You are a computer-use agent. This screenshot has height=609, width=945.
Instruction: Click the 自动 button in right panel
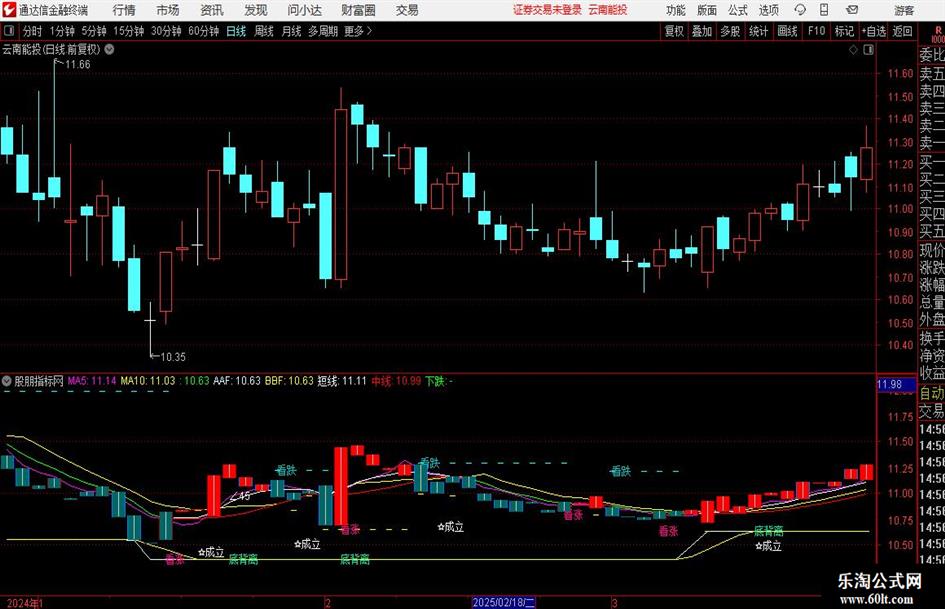[x=932, y=393]
